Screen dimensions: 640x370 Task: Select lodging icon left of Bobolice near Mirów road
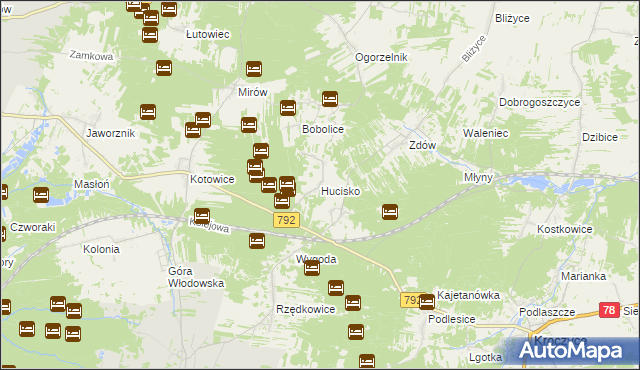pyautogui.click(x=288, y=108)
